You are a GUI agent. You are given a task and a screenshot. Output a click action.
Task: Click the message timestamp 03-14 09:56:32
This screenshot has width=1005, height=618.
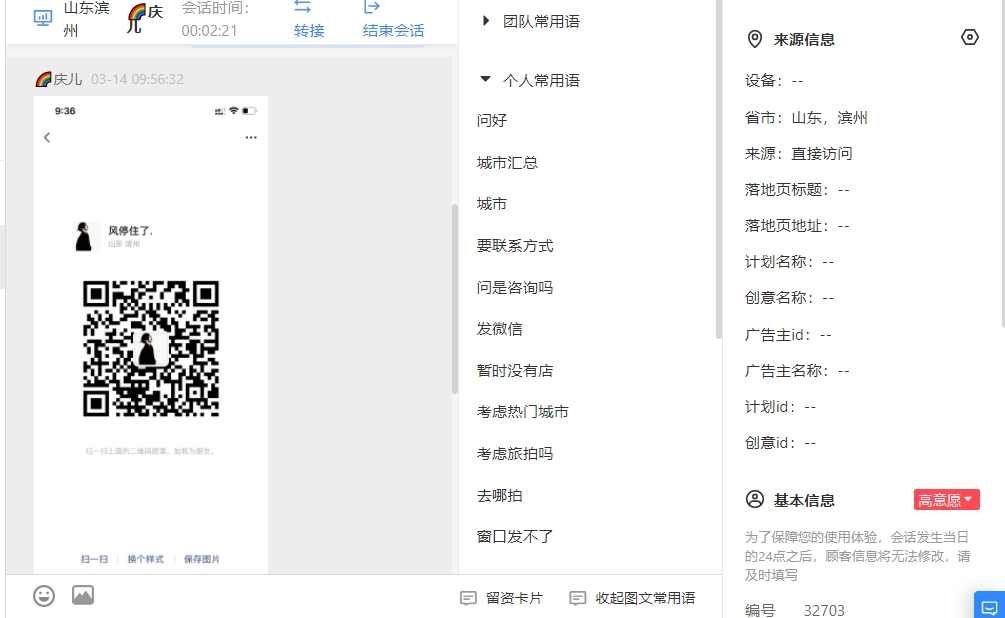137,79
